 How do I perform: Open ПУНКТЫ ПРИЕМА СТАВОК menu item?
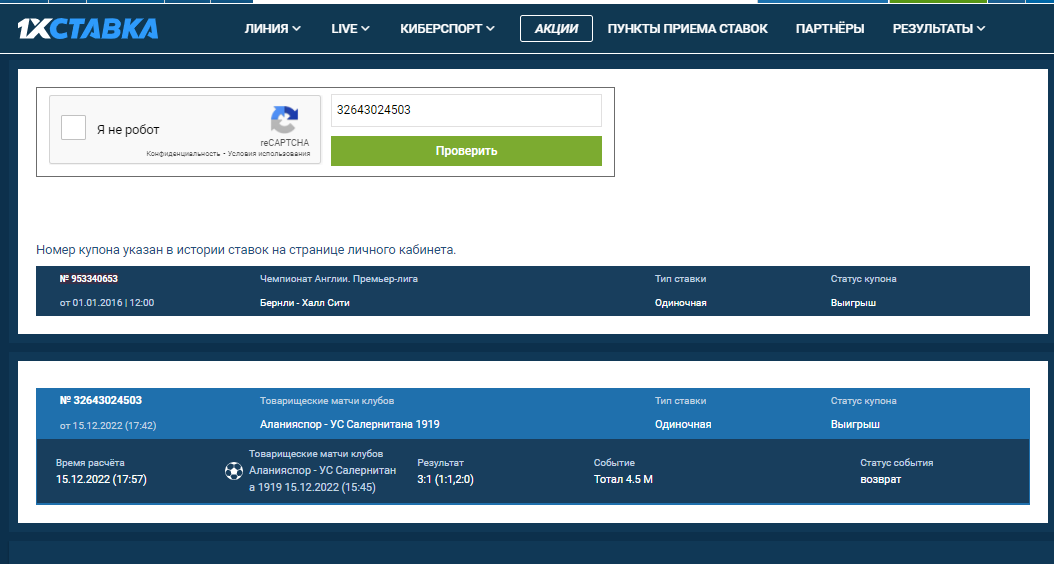pyautogui.click(x=687, y=29)
